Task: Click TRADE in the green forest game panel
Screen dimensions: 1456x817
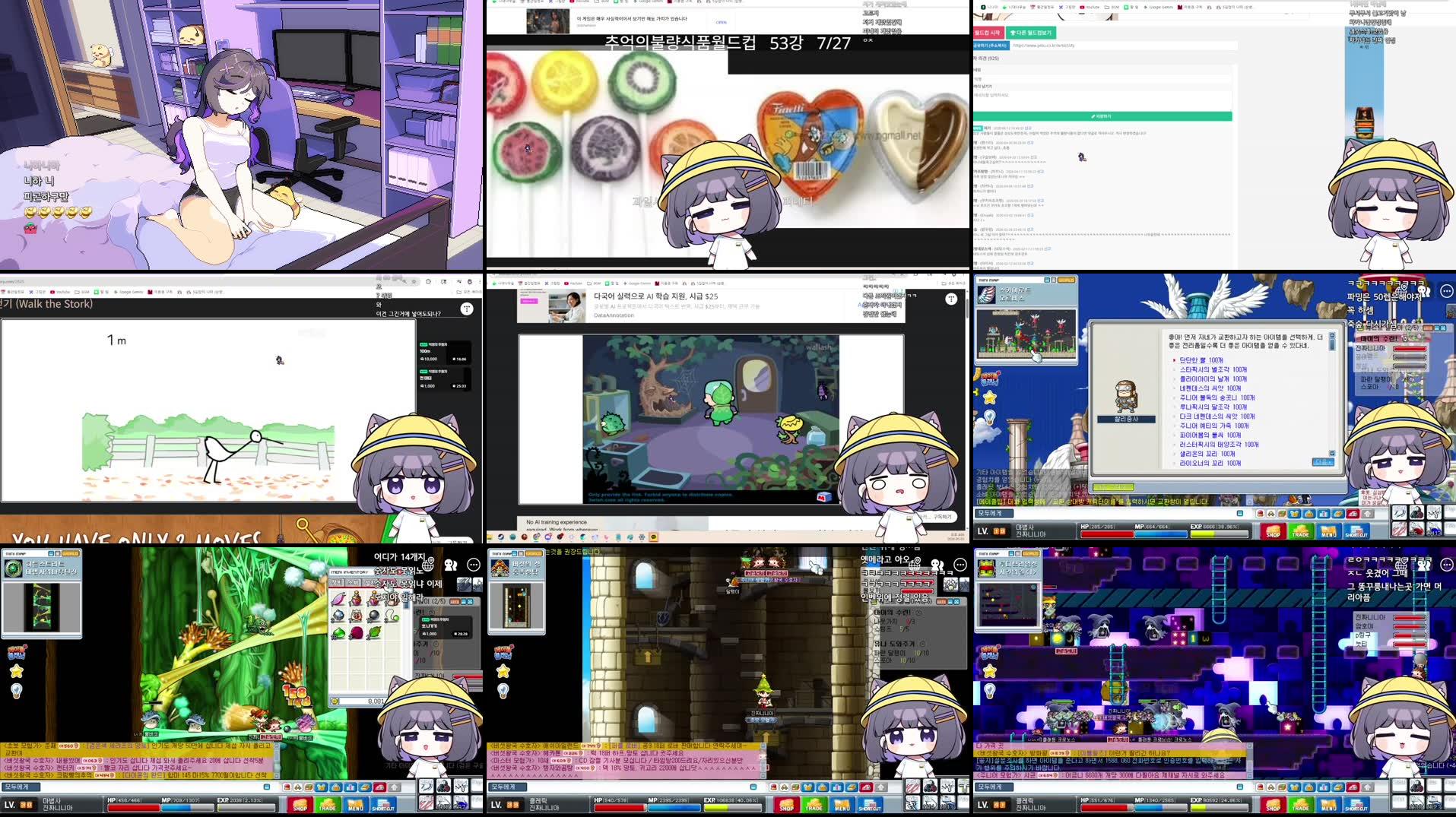Action: pyautogui.click(x=327, y=805)
